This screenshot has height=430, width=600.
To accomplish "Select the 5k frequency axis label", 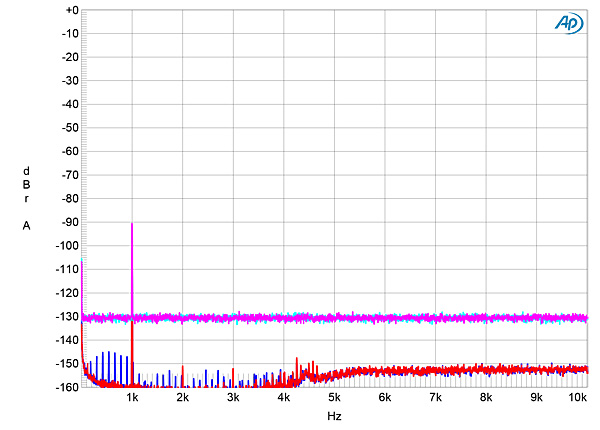I will click(x=334, y=398).
